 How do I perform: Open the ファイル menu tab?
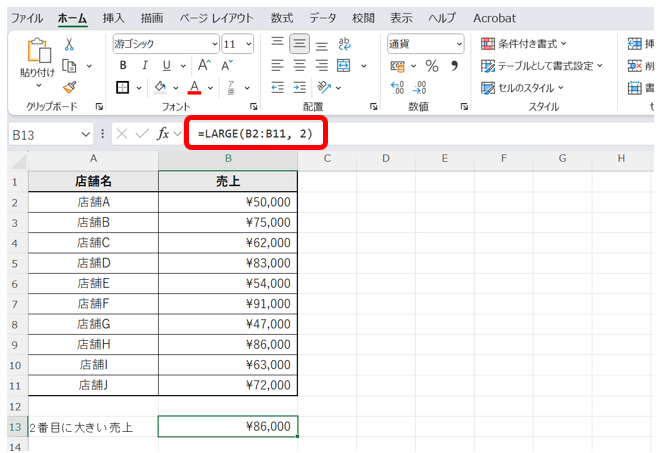click(x=27, y=18)
